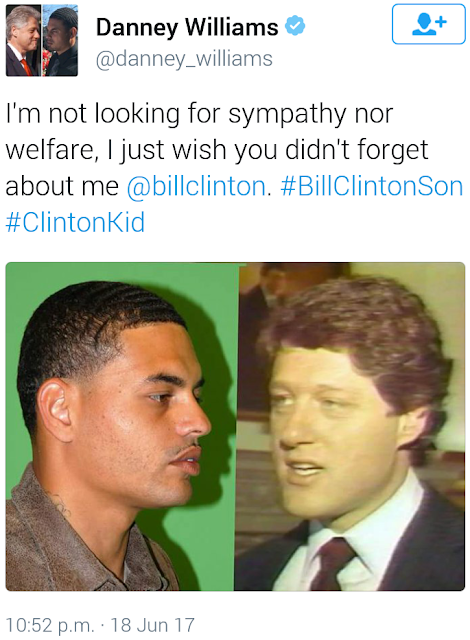Open Danney Williams display name profile
The height and width of the screenshot is (640, 470).
(187, 27)
